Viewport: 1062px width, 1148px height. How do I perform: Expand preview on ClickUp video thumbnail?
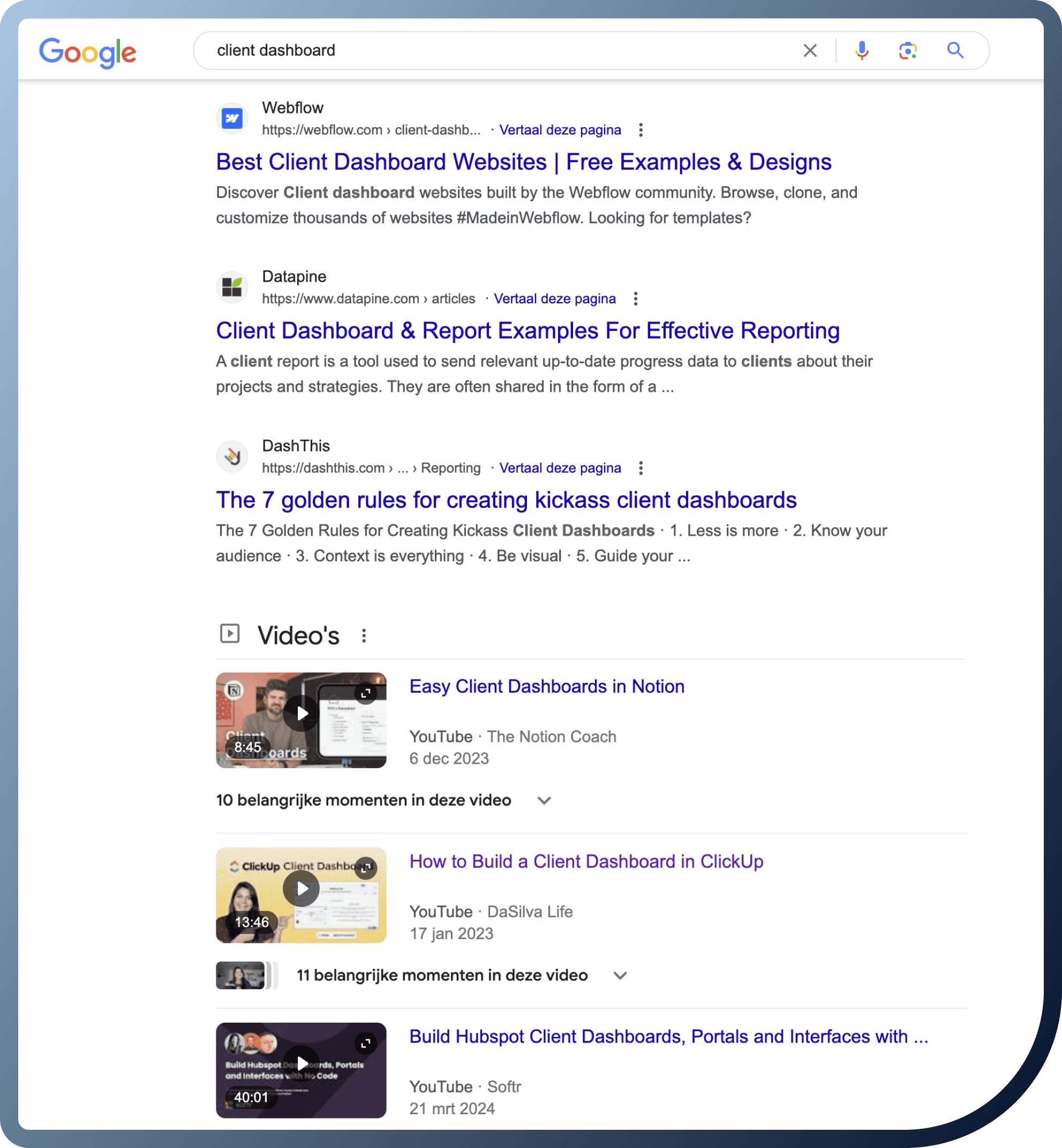point(365,868)
